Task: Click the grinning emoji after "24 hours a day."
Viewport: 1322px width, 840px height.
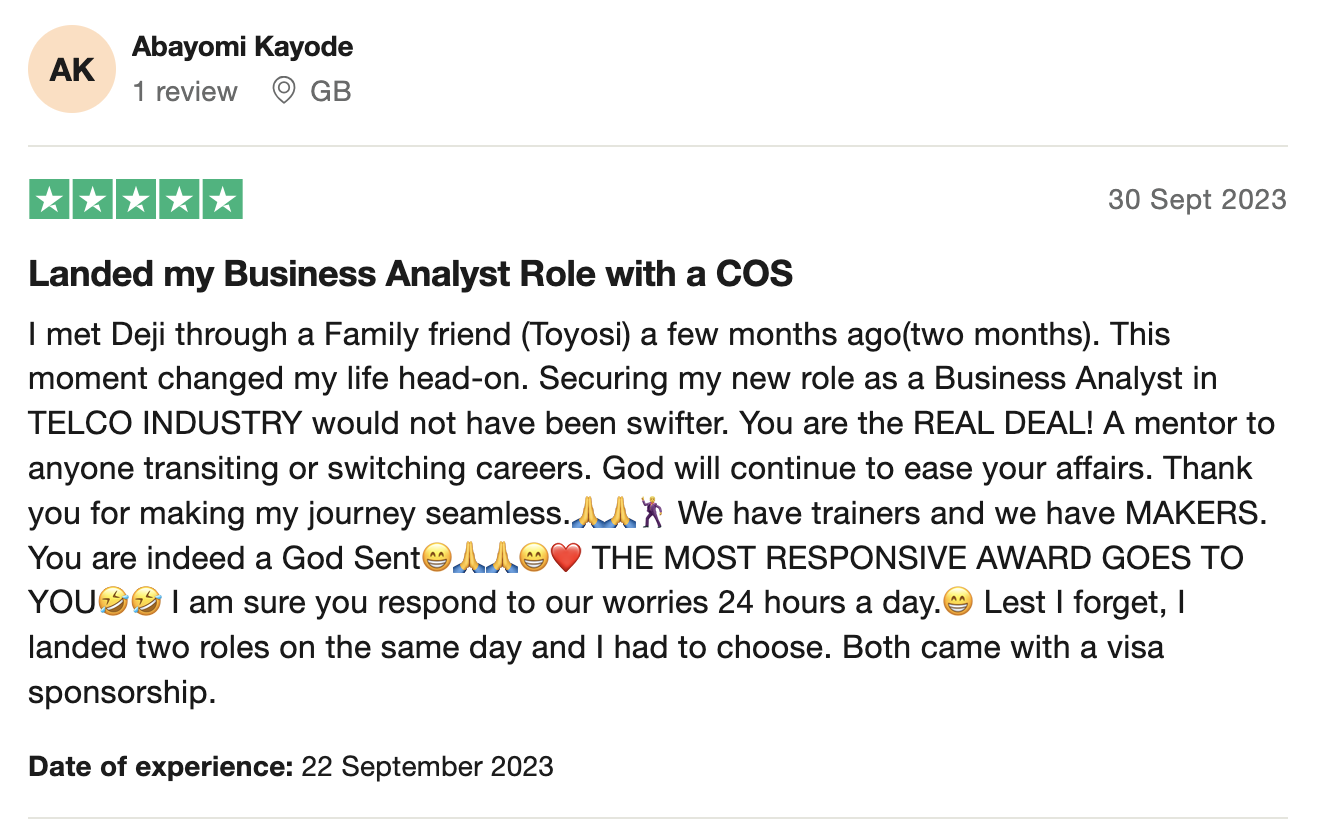Action: 958,604
